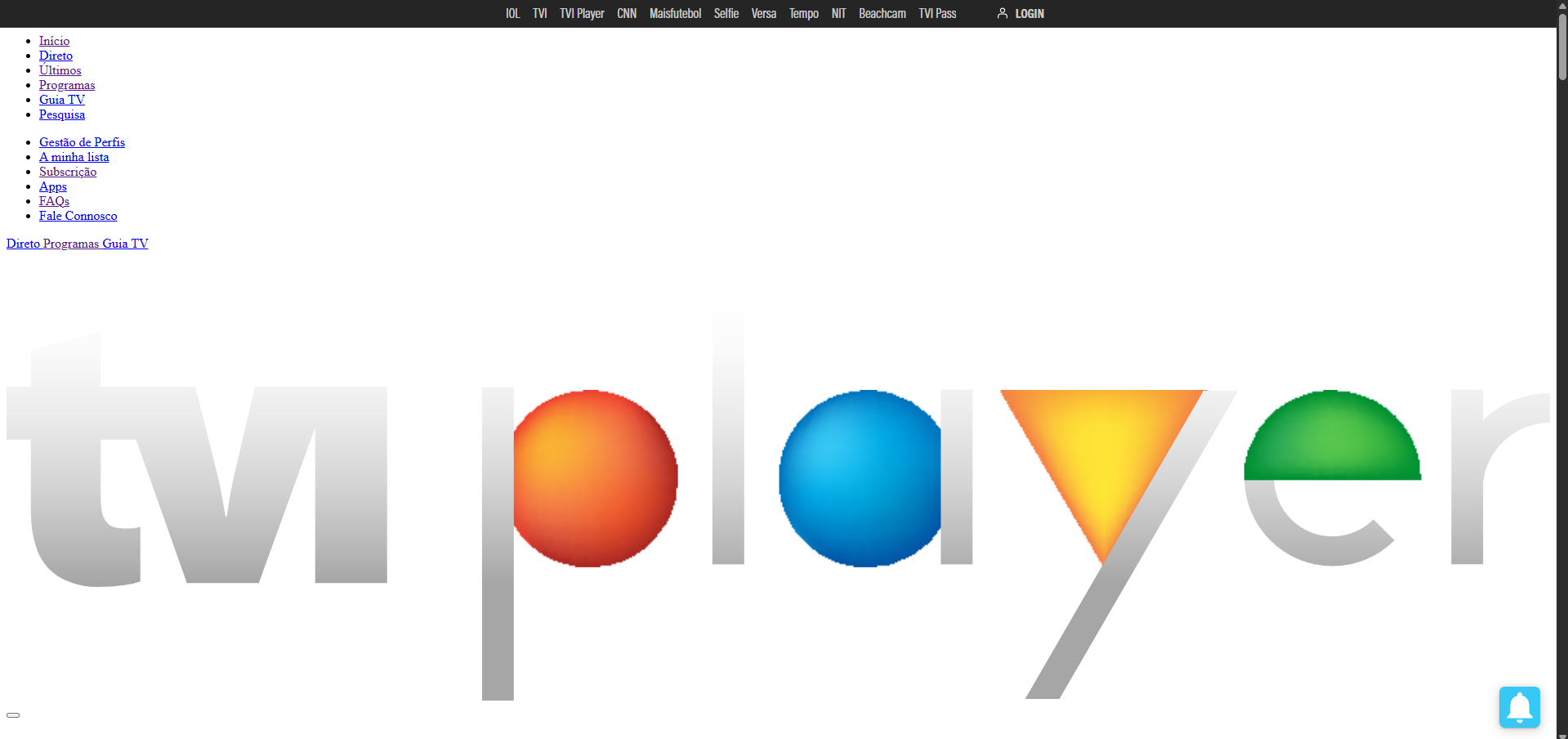Open the Pesquisa link
The width and height of the screenshot is (1568, 739).
(62, 114)
